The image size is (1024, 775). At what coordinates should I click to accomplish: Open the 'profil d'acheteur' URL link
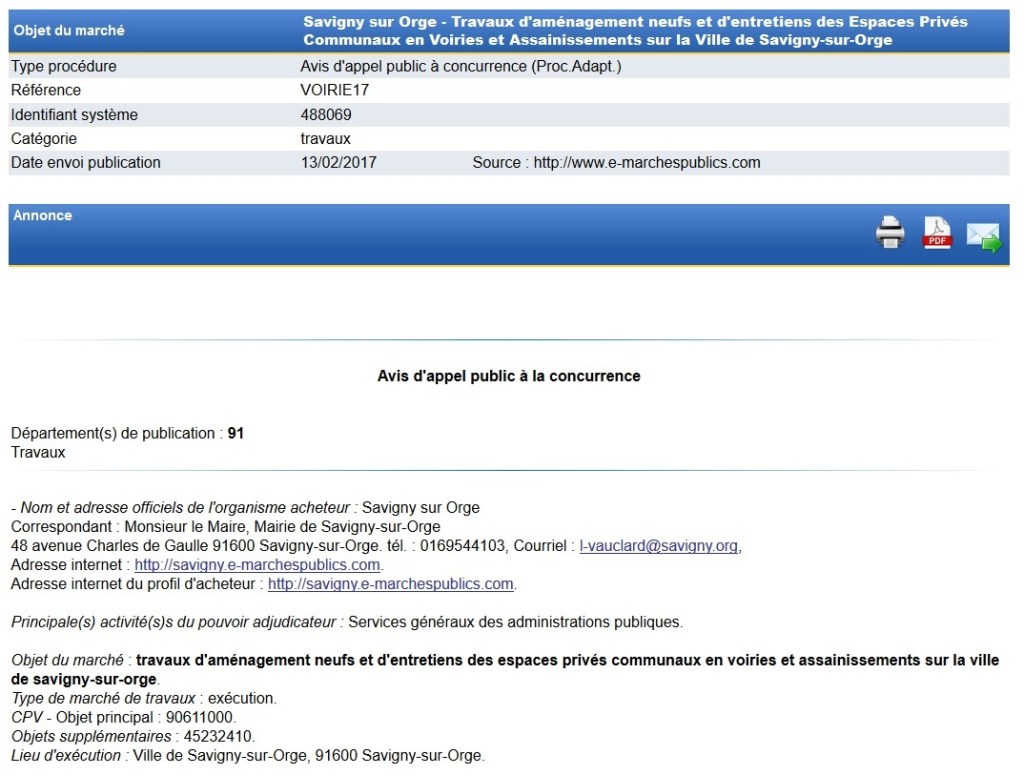(x=391, y=584)
